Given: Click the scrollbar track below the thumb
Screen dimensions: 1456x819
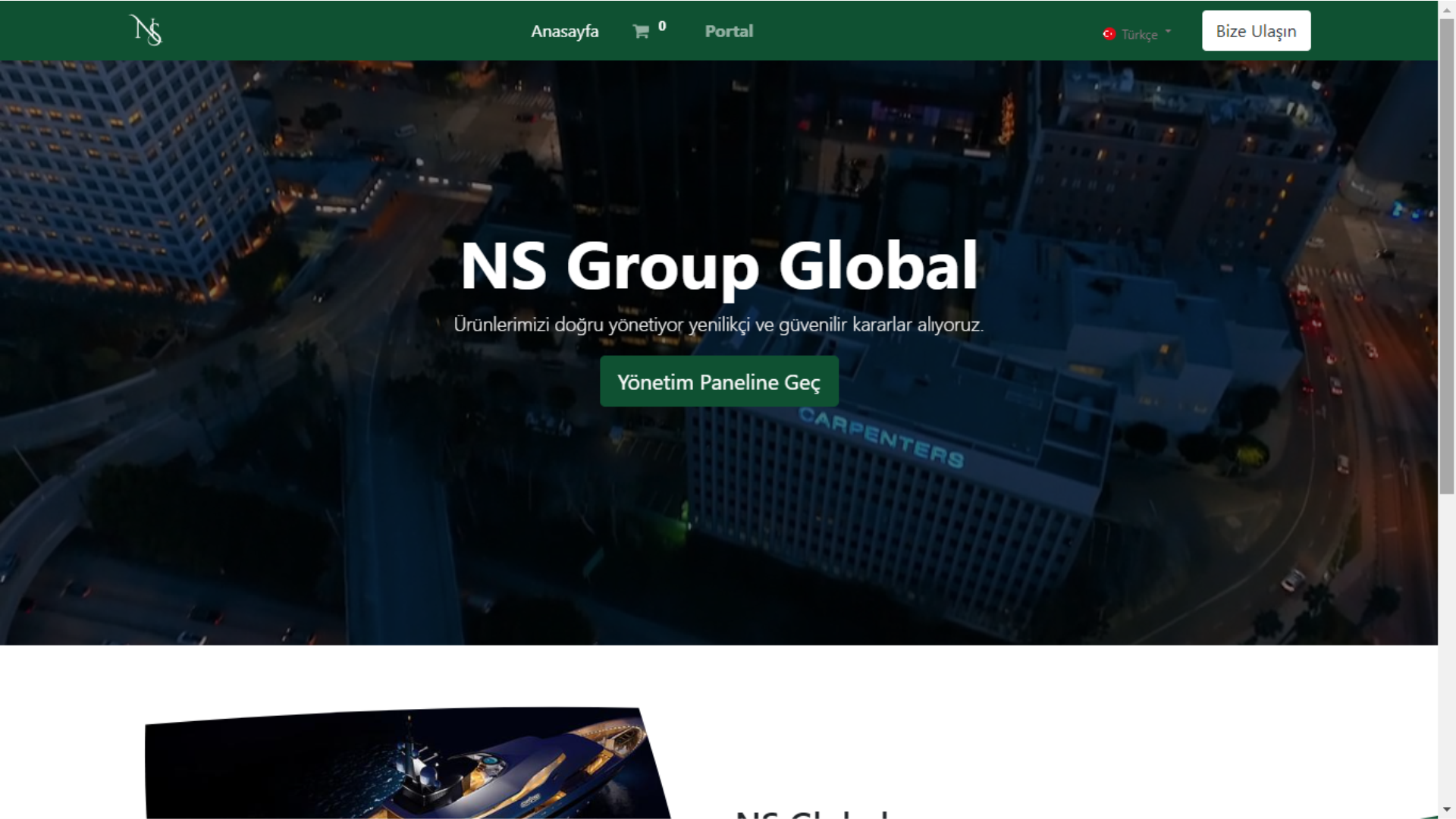Looking at the screenshot, I should pyautogui.click(x=1447, y=648).
